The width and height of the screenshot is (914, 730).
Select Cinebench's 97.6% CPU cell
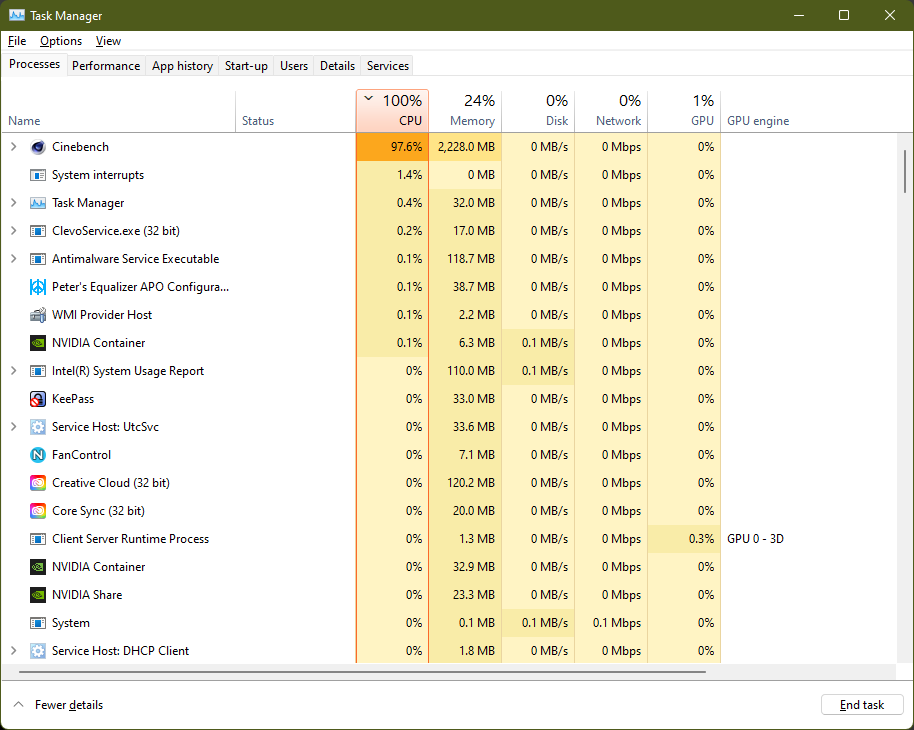coord(392,147)
